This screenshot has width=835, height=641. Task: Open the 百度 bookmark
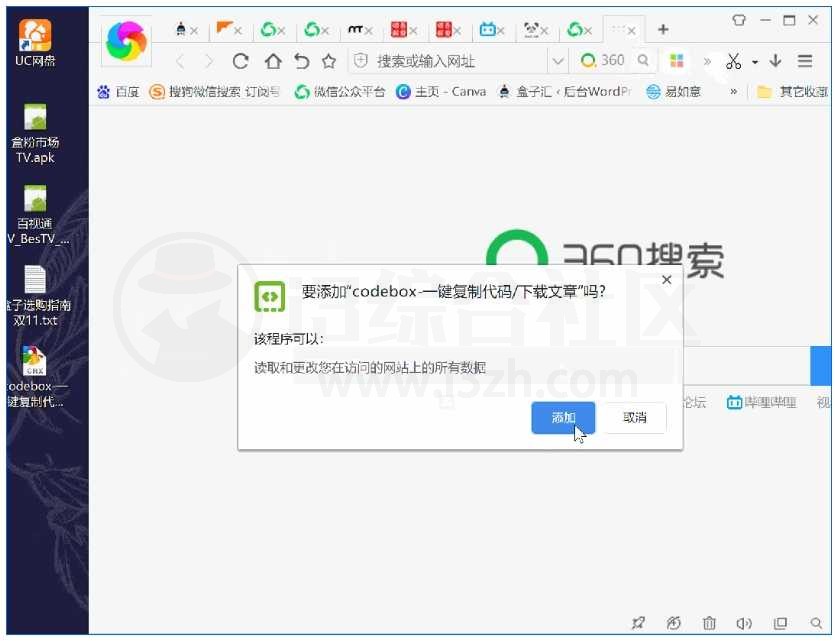click(118, 92)
